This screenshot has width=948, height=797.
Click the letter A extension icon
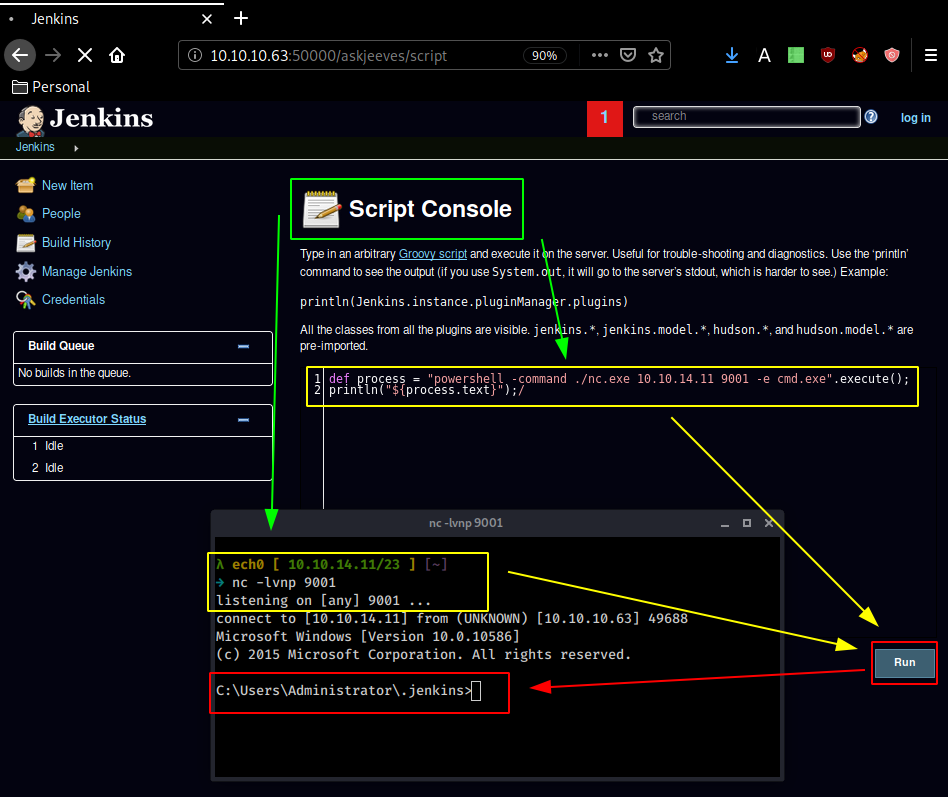(764, 56)
